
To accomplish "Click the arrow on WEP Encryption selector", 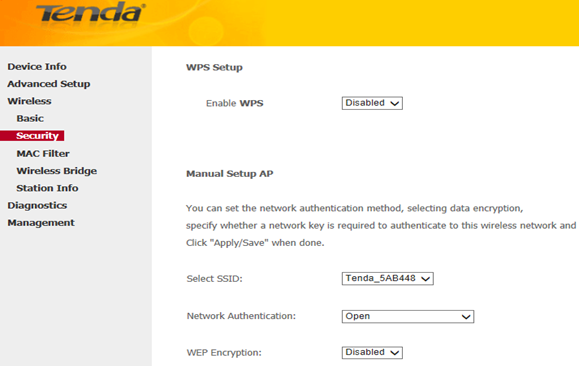I will click(x=395, y=353).
